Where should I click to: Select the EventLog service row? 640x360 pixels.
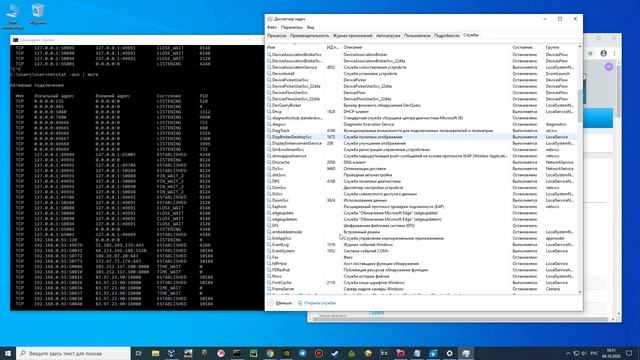click(421, 244)
